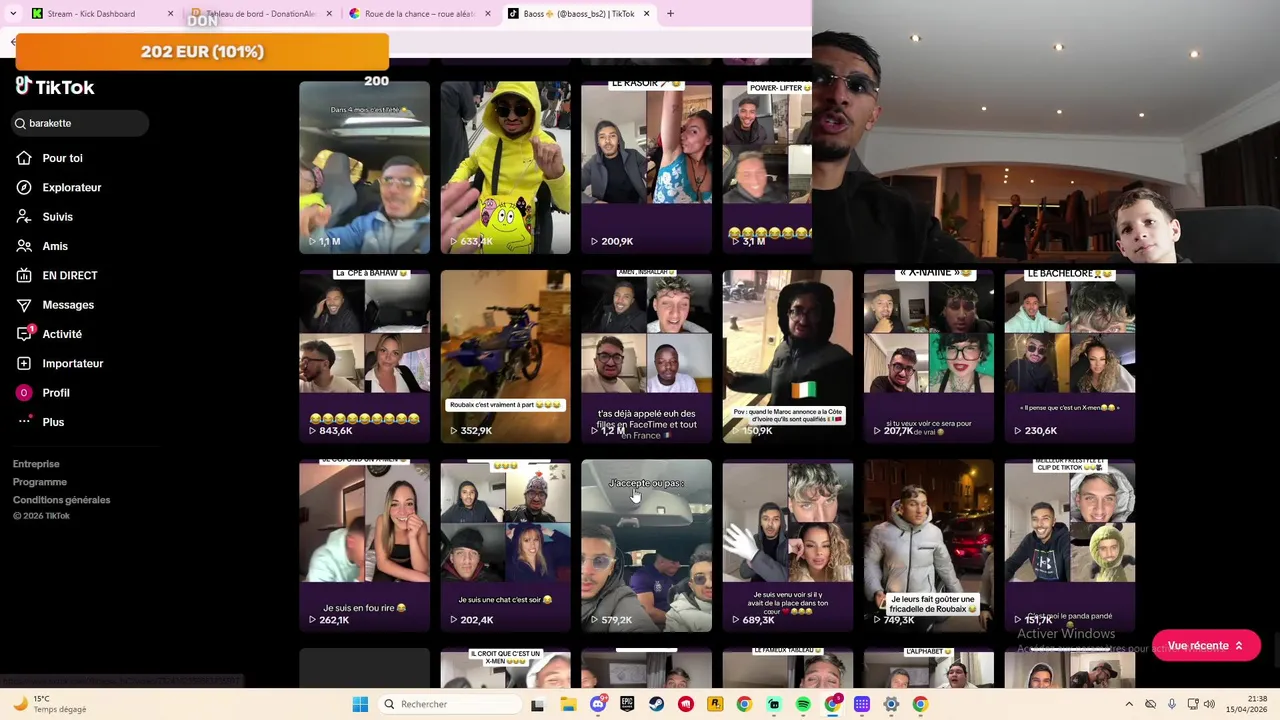Open the yellow hoodie video 633,4K
The height and width of the screenshot is (720, 1280).
[x=505, y=167]
